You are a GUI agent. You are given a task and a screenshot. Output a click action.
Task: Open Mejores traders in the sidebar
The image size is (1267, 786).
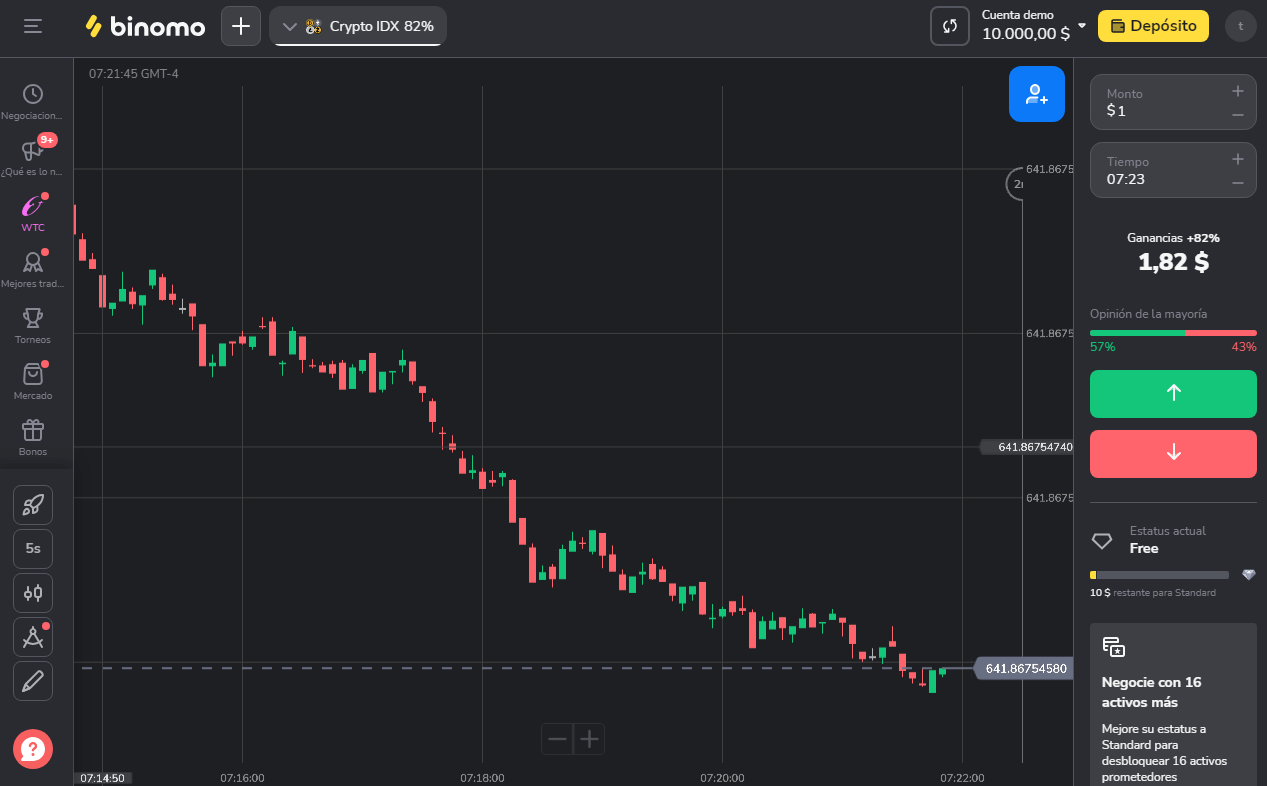[33, 270]
